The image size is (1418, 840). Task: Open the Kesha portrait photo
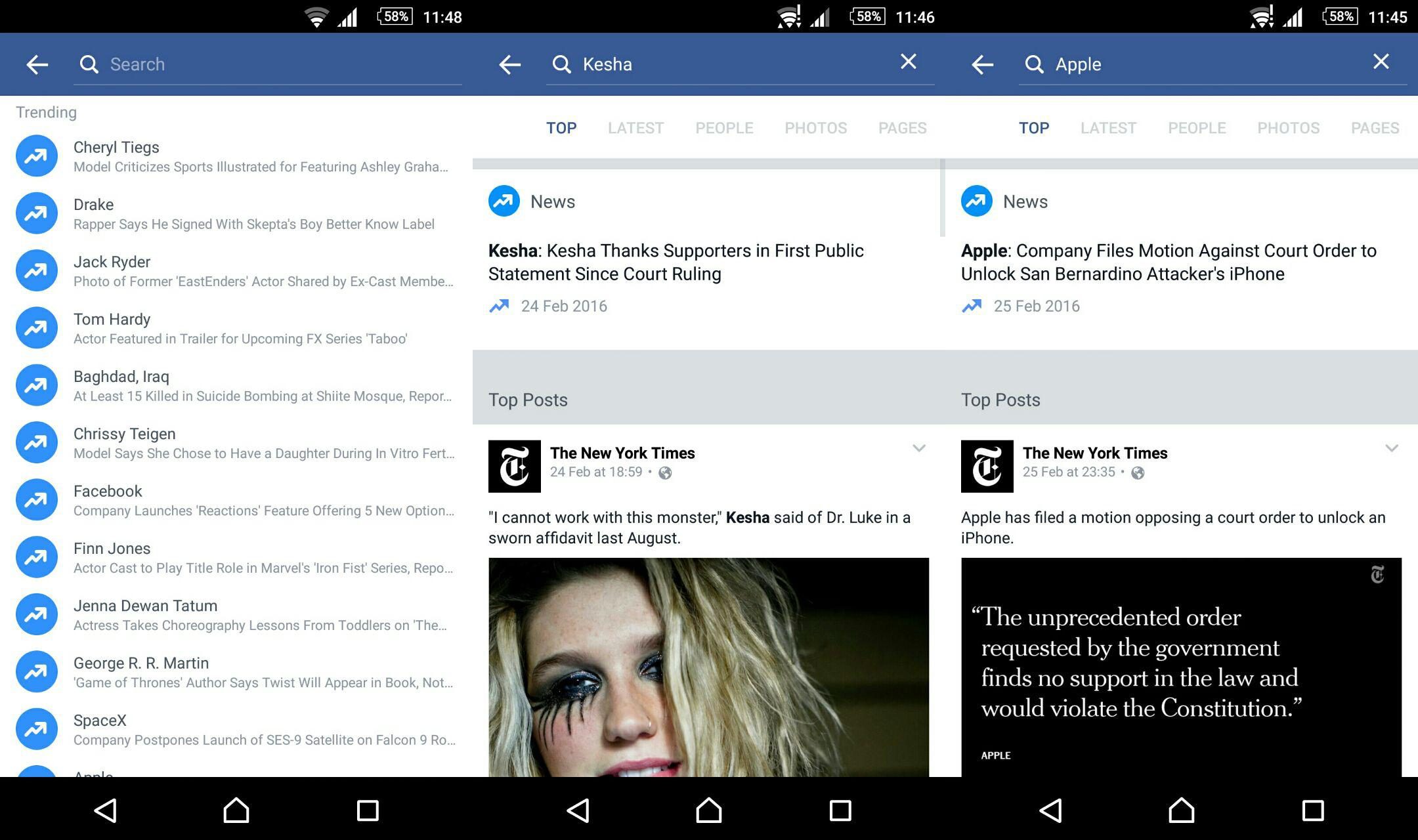pos(708,667)
